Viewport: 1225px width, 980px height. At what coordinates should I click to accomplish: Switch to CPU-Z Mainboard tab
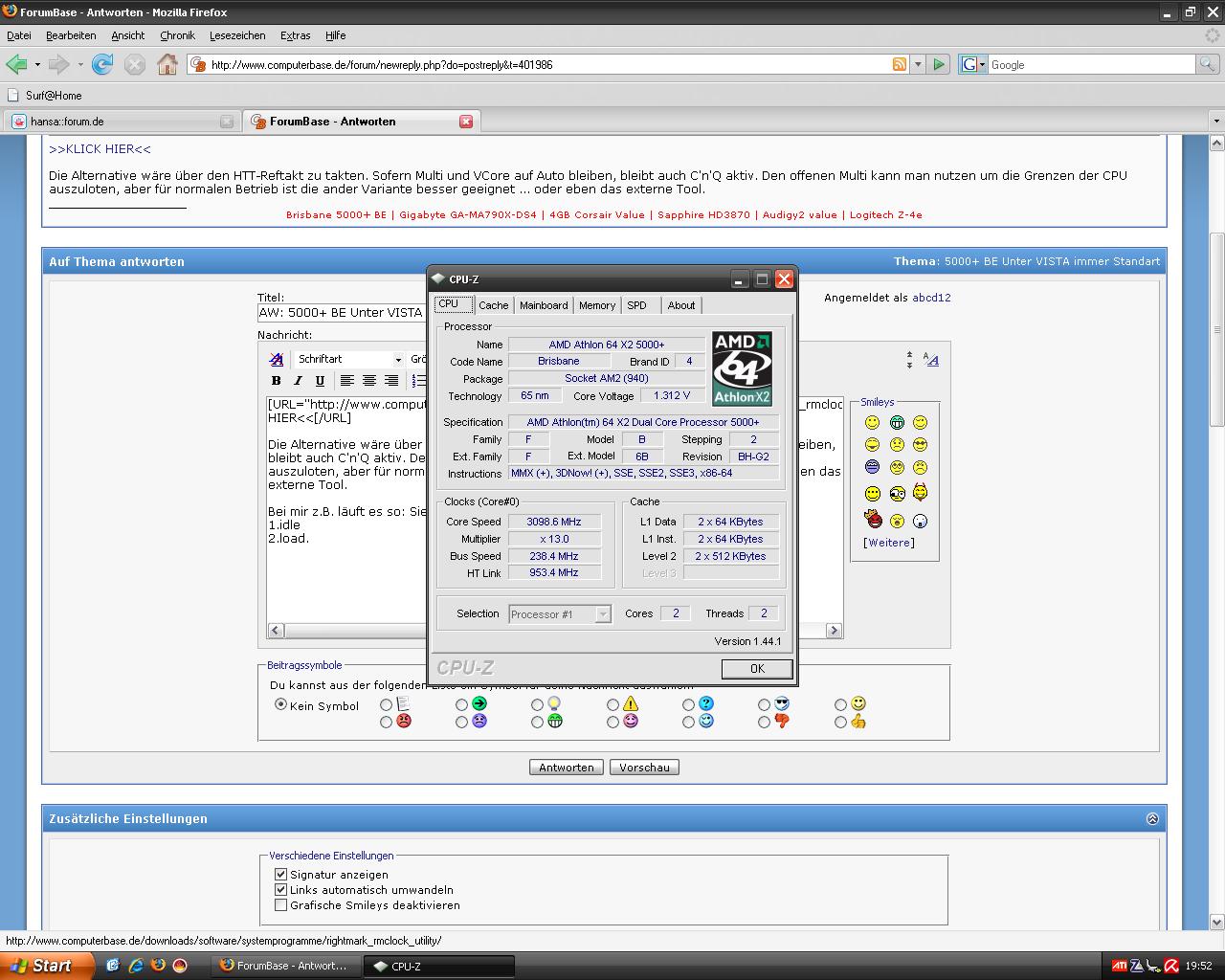(x=544, y=305)
